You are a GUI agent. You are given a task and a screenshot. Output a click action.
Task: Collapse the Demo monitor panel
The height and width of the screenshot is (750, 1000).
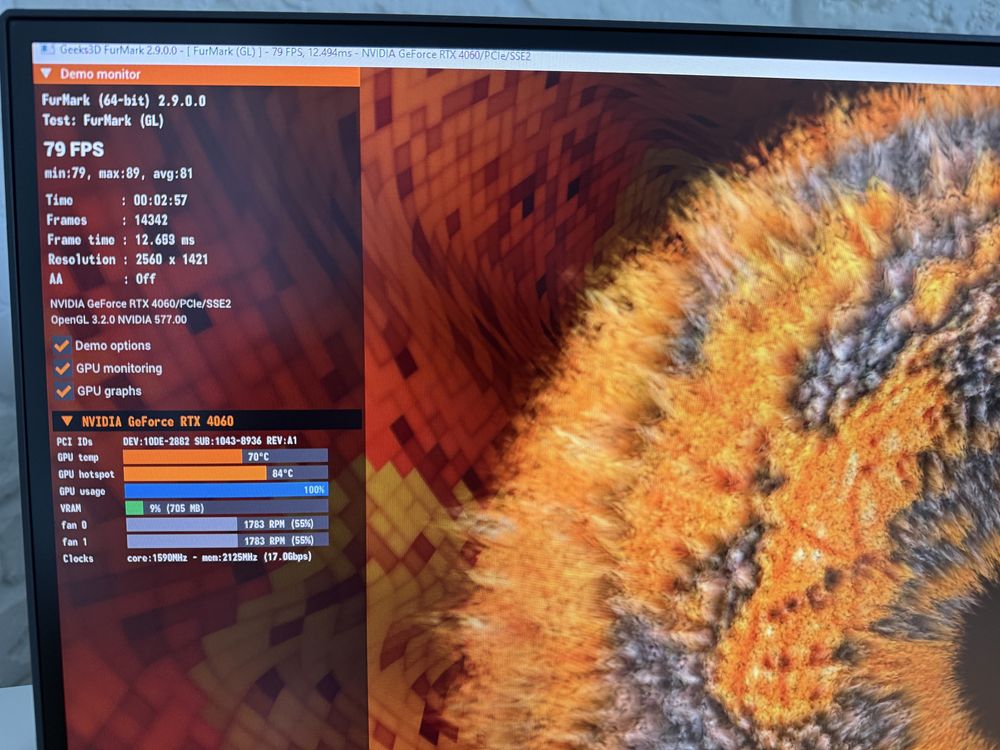coord(46,73)
